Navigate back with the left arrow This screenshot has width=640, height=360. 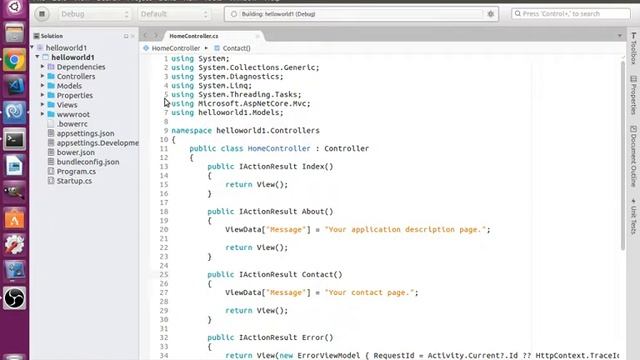[x=146, y=36]
